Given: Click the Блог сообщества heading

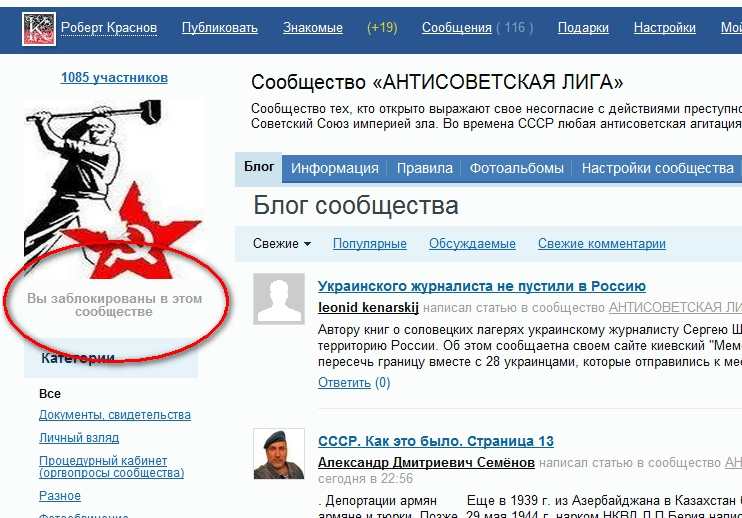Looking at the screenshot, I should pos(356,205).
